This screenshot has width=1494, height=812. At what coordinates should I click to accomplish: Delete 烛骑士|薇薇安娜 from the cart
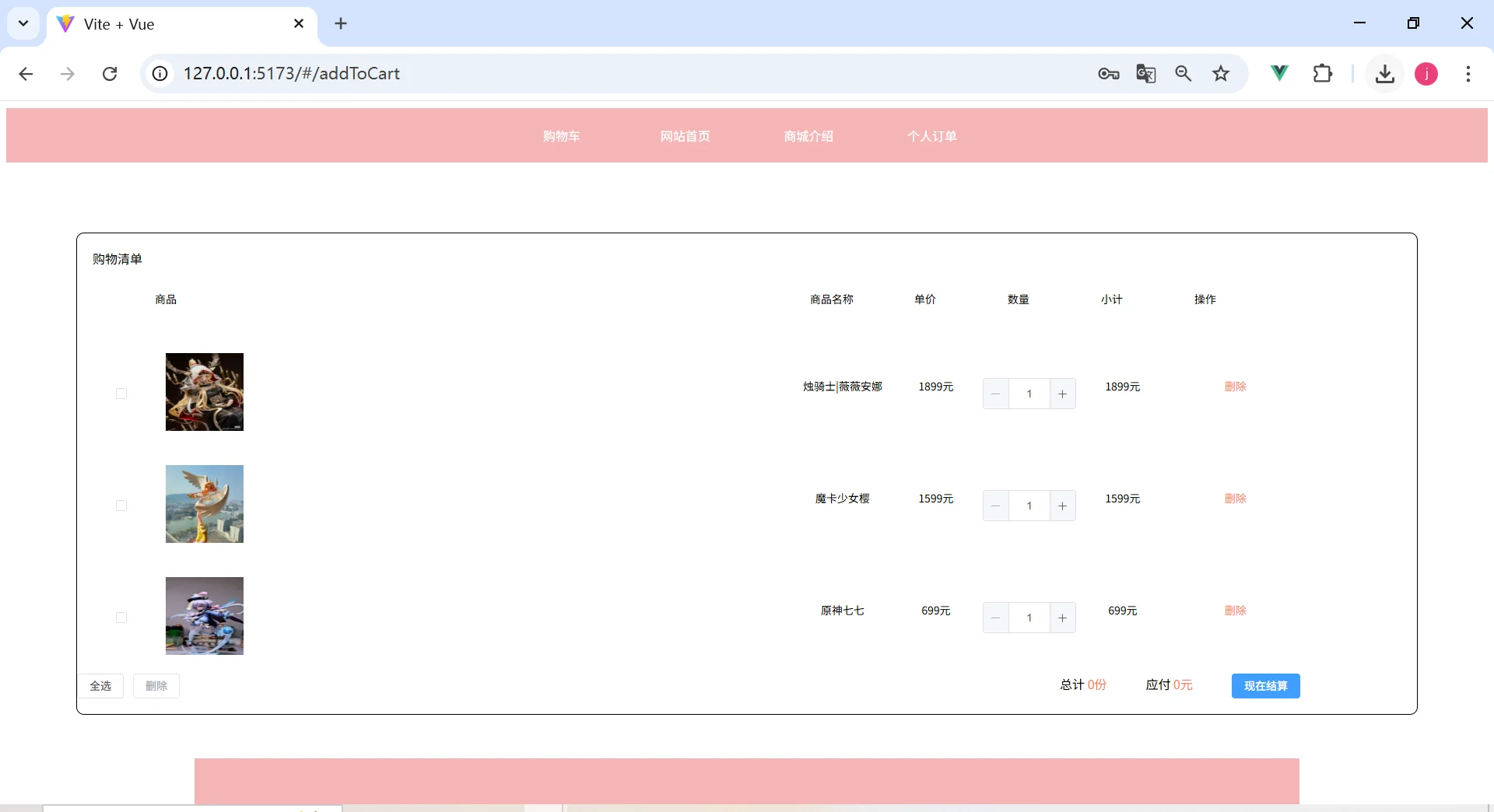[x=1236, y=387]
